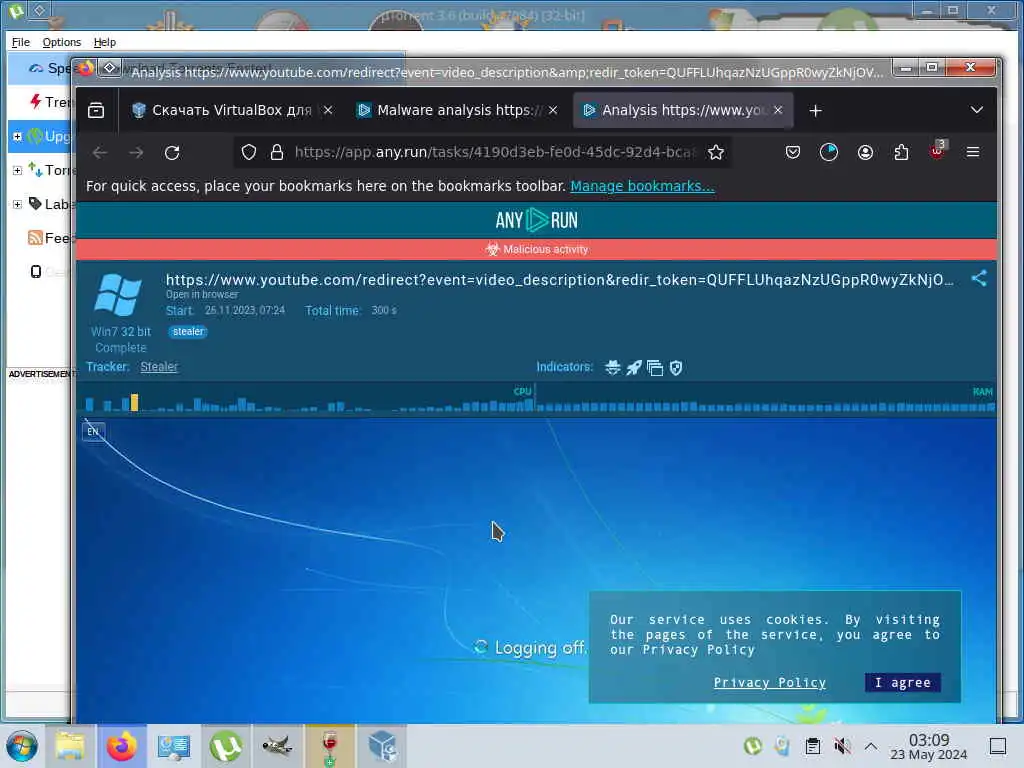The image size is (1024, 768).
Task: Click the Firefox back arrow button
Action: pos(100,153)
